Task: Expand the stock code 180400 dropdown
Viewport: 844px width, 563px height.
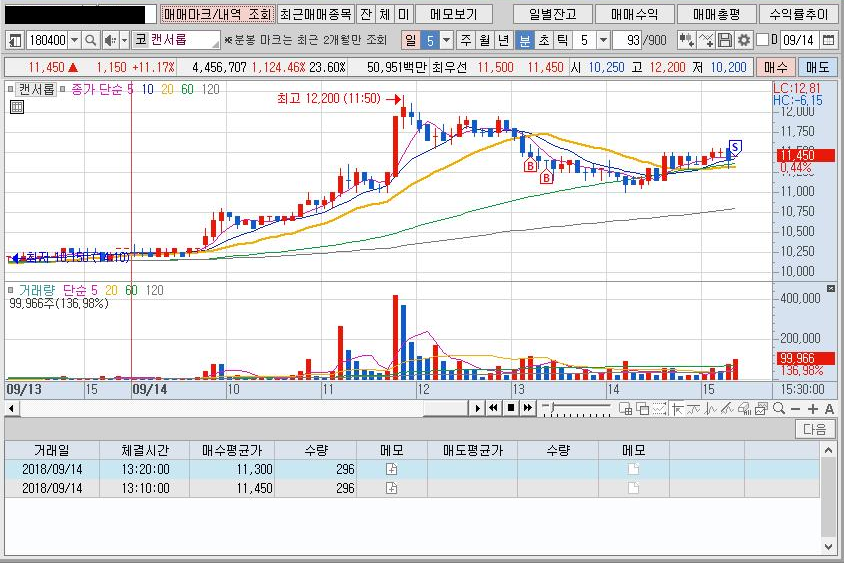Action: pos(74,40)
